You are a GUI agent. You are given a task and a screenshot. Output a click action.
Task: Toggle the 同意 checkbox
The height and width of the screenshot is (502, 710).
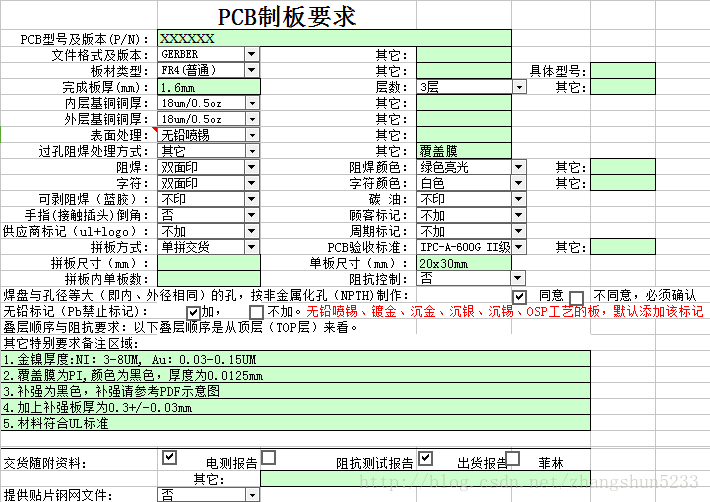tap(519, 297)
